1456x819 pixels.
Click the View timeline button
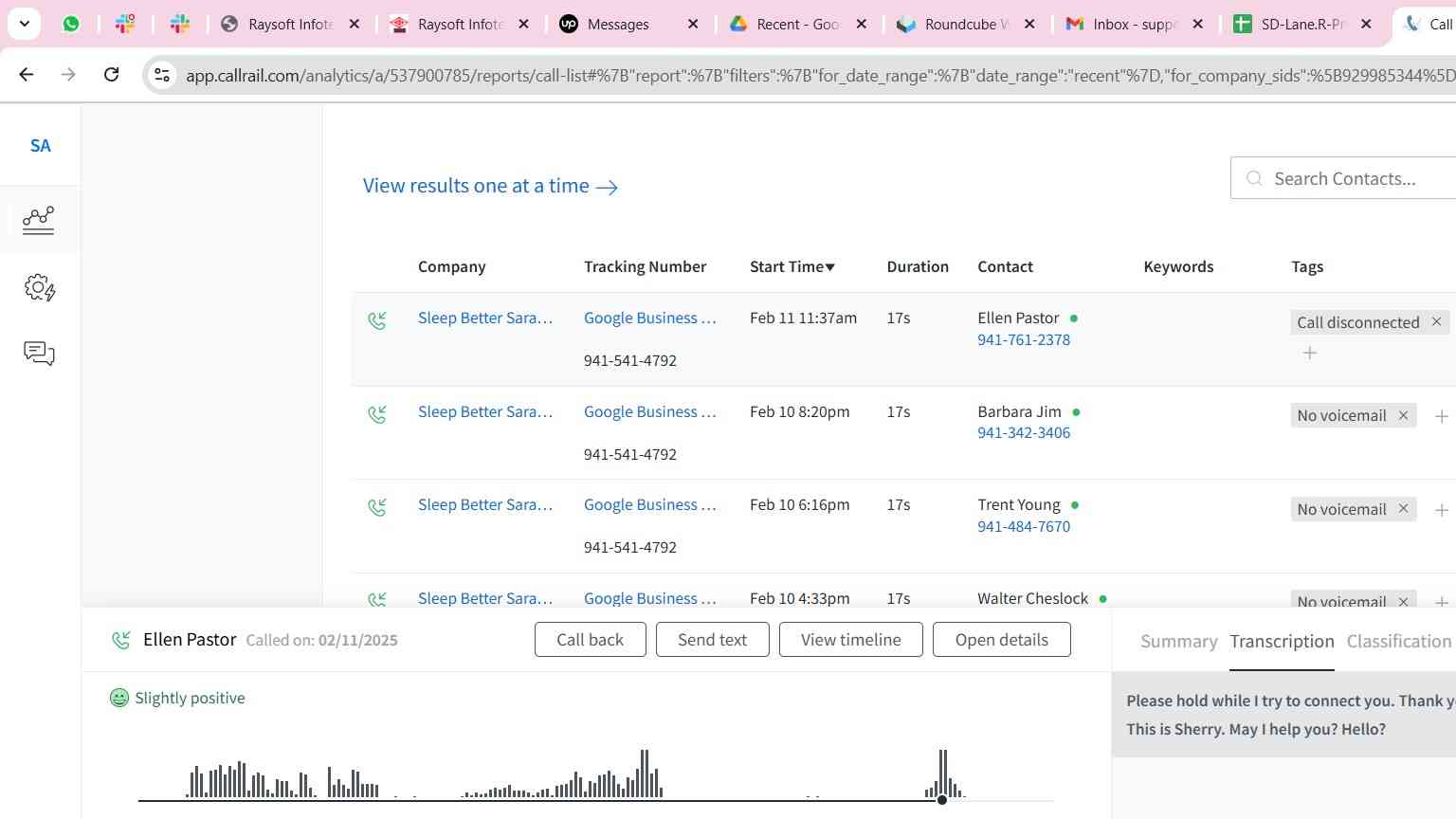pos(851,640)
